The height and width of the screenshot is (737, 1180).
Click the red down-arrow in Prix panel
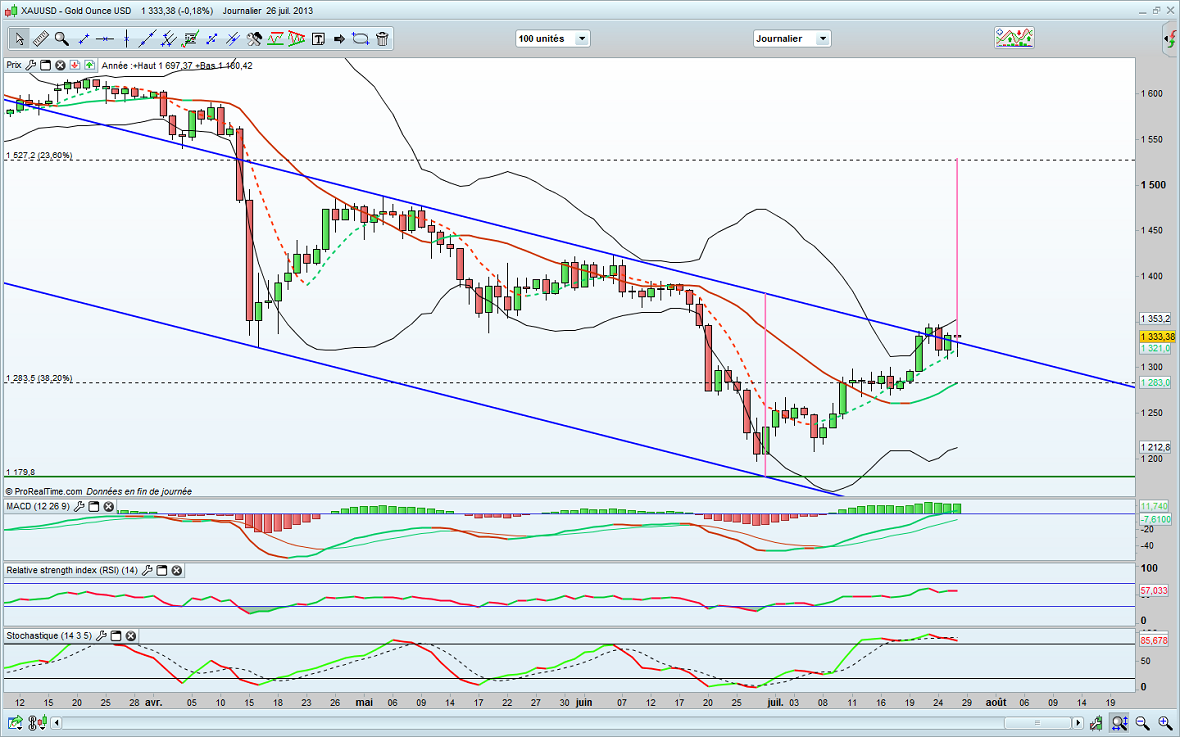click(75, 65)
